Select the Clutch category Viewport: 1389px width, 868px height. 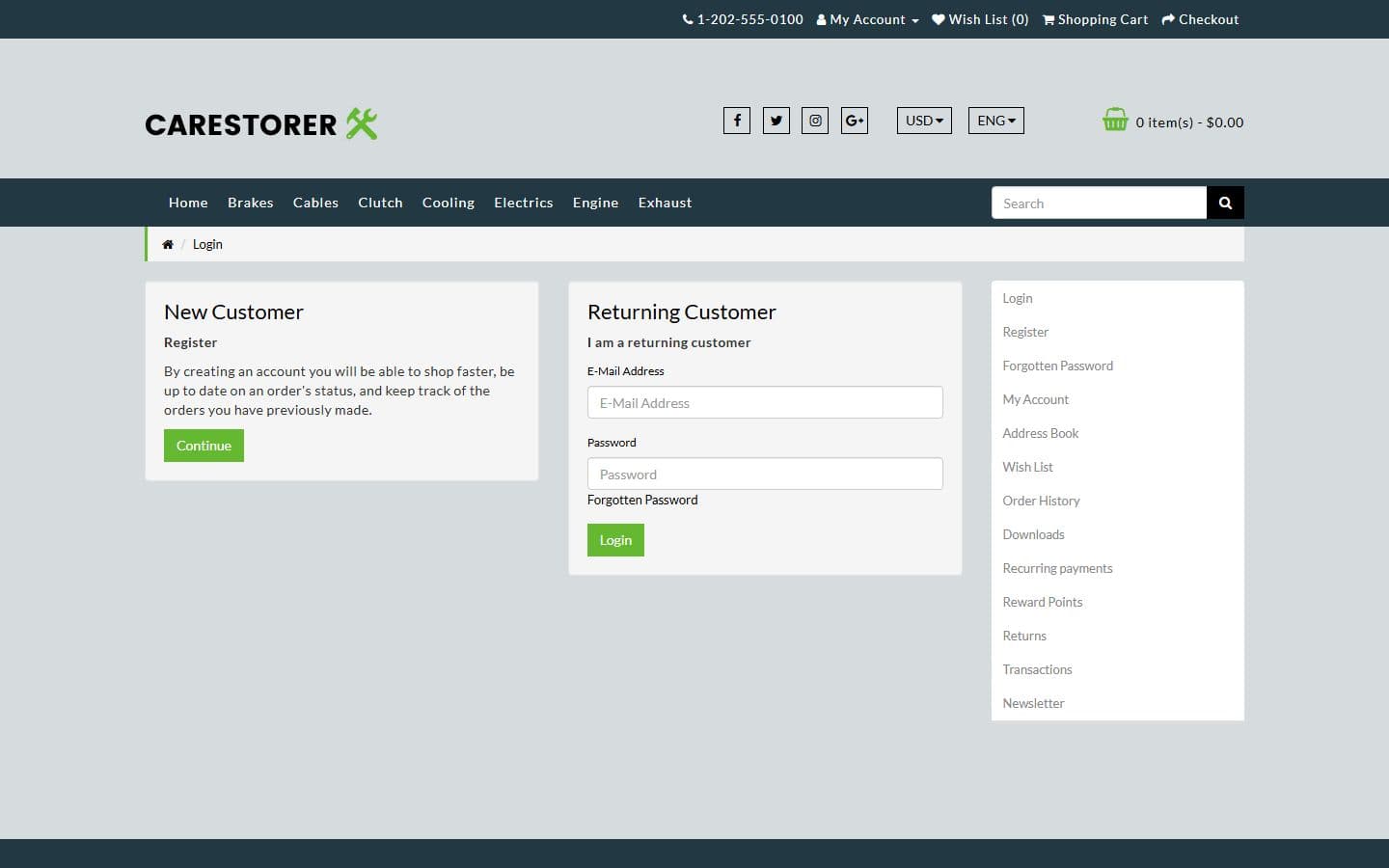(380, 203)
